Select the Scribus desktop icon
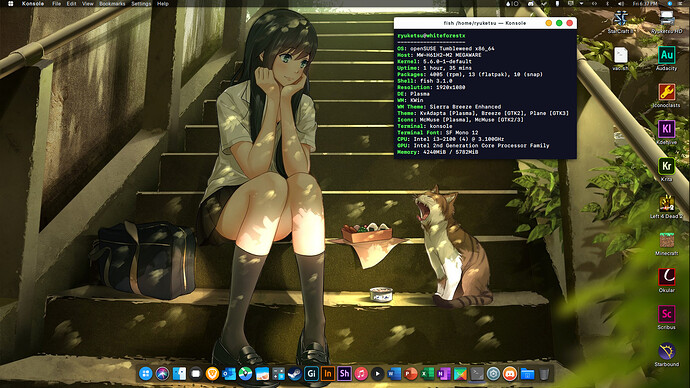 (x=667, y=317)
